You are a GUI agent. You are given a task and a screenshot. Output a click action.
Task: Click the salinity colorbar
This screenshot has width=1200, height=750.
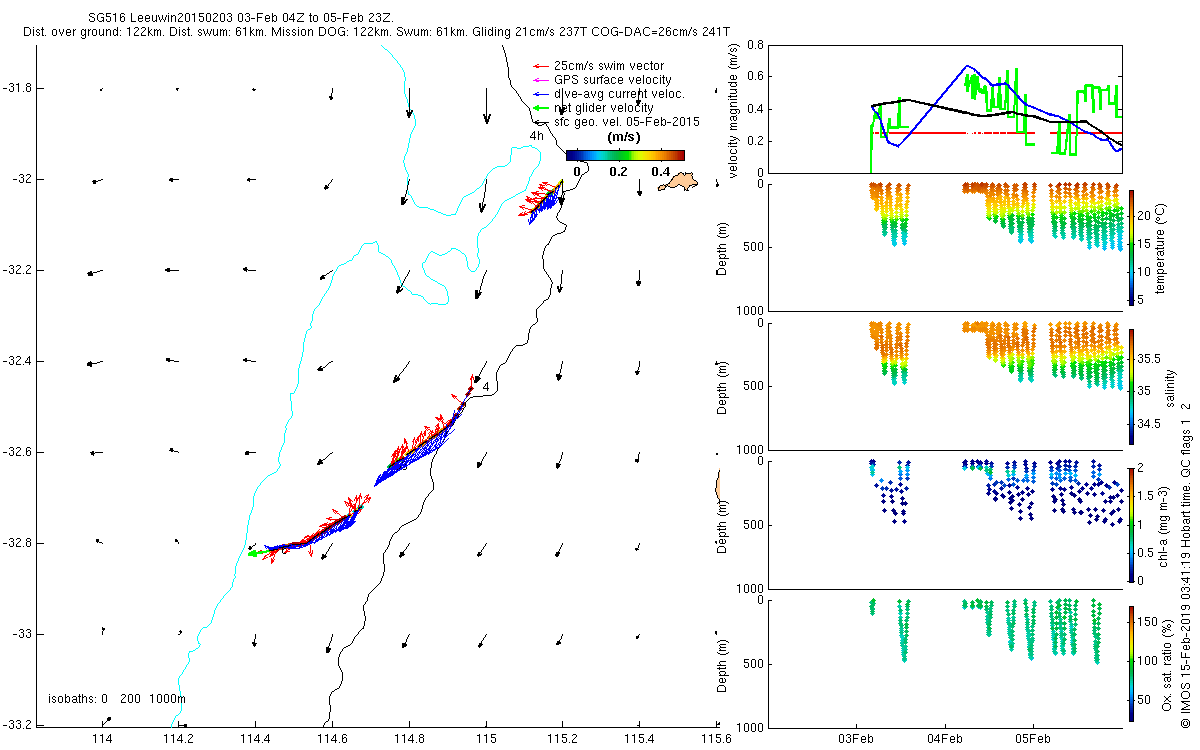click(x=1131, y=385)
